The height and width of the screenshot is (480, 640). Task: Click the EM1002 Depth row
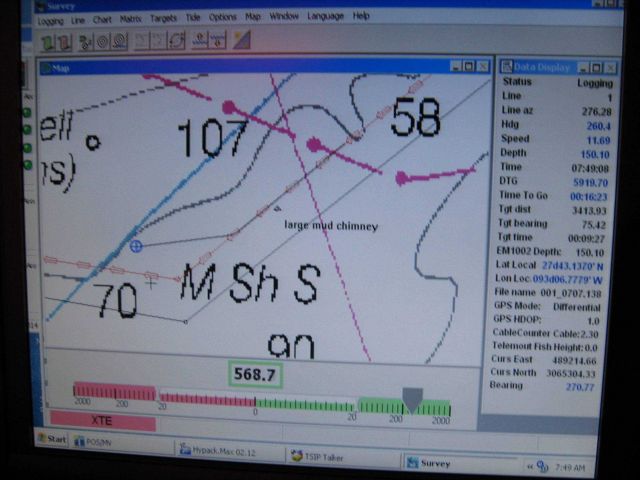(x=550, y=252)
